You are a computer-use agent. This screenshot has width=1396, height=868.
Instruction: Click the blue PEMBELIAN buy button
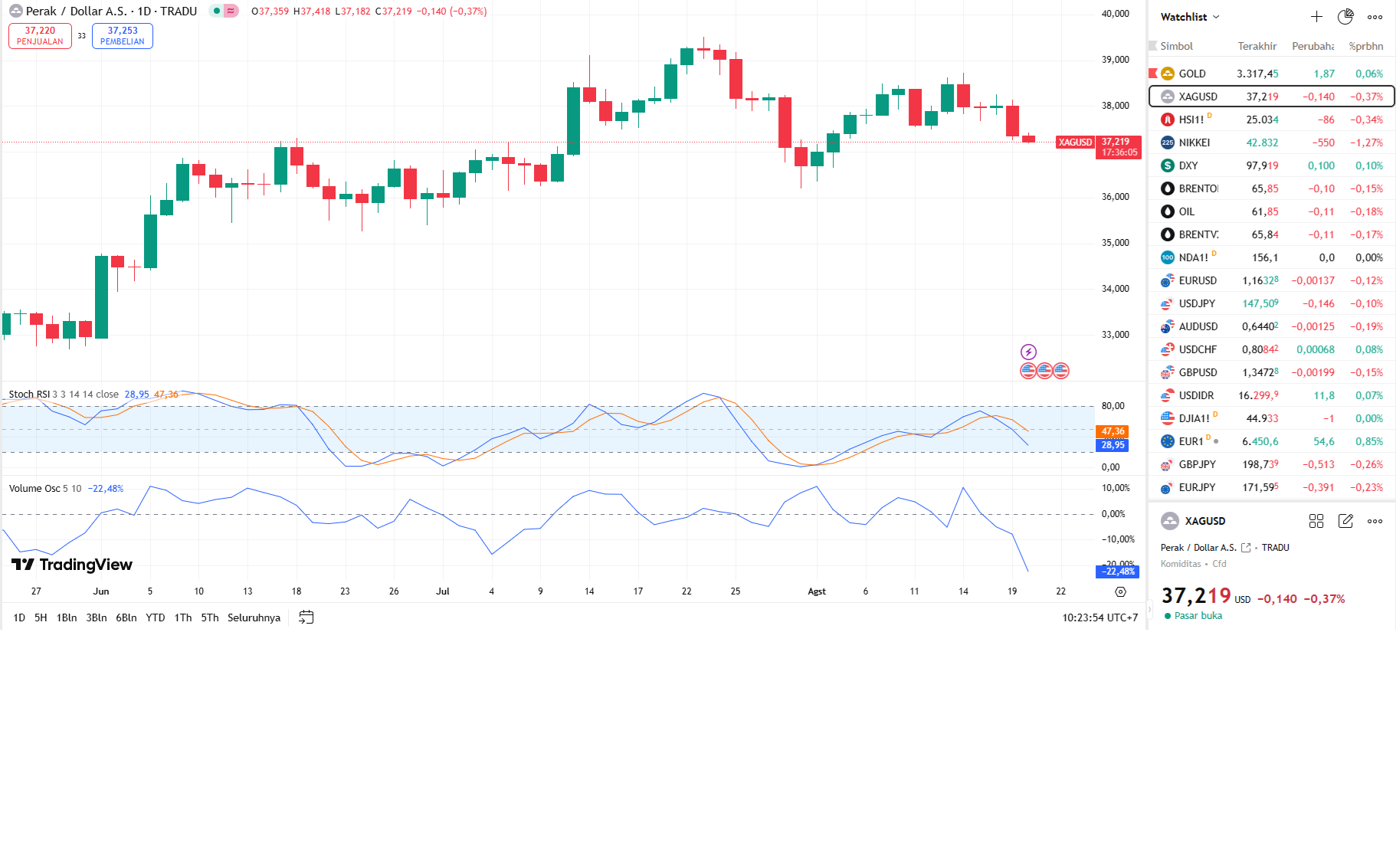pyautogui.click(x=123, y=36)
